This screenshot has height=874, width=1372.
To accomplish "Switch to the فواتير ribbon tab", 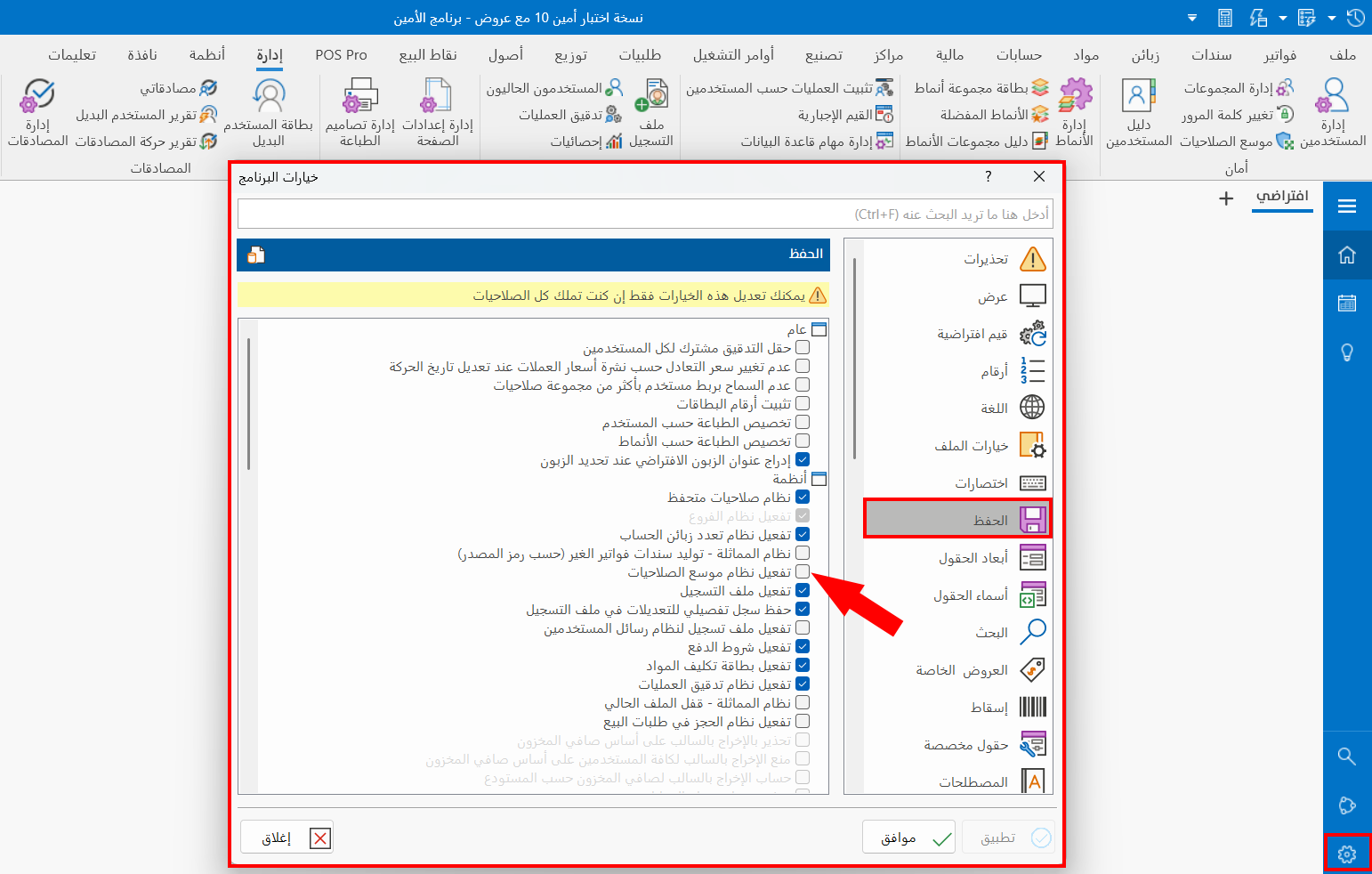I will [1279, 54].
